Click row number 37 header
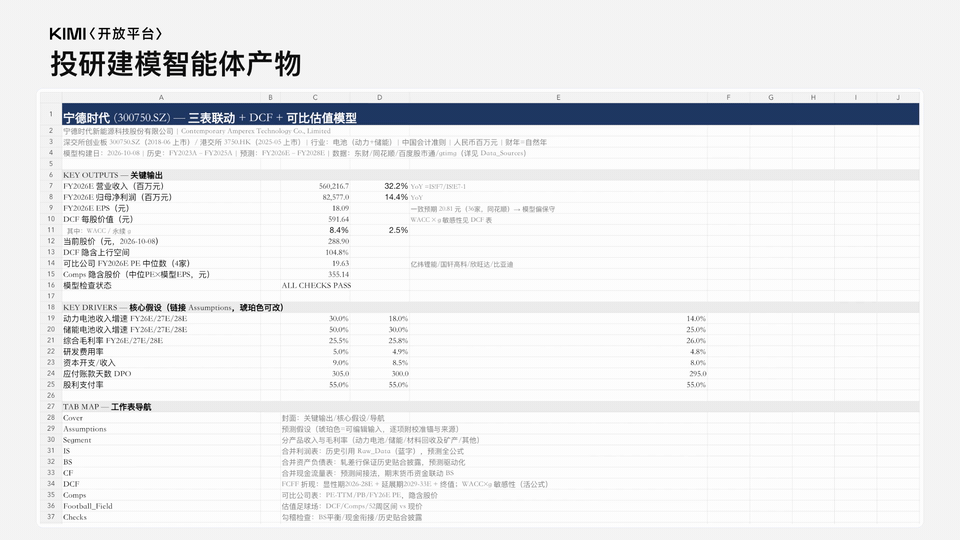This screenshot has height=540, width=960. click(51, 517)
